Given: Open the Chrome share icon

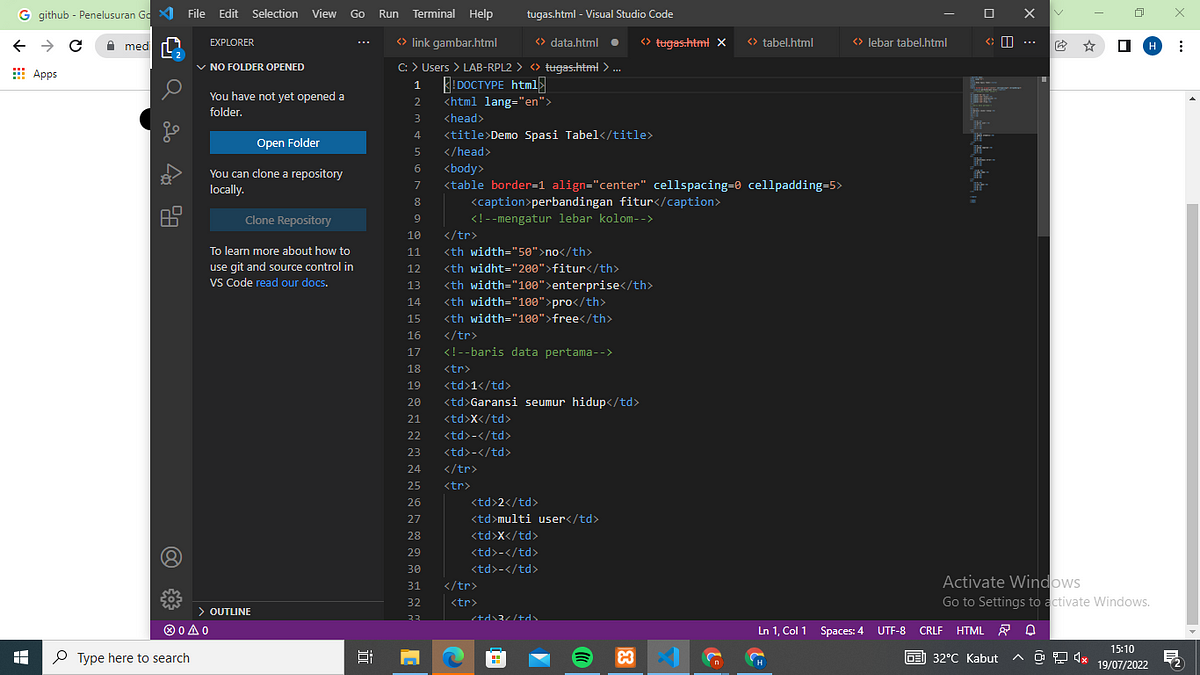Looking at the screenshot, I should pyautogui.click(x=1061, y=46).
